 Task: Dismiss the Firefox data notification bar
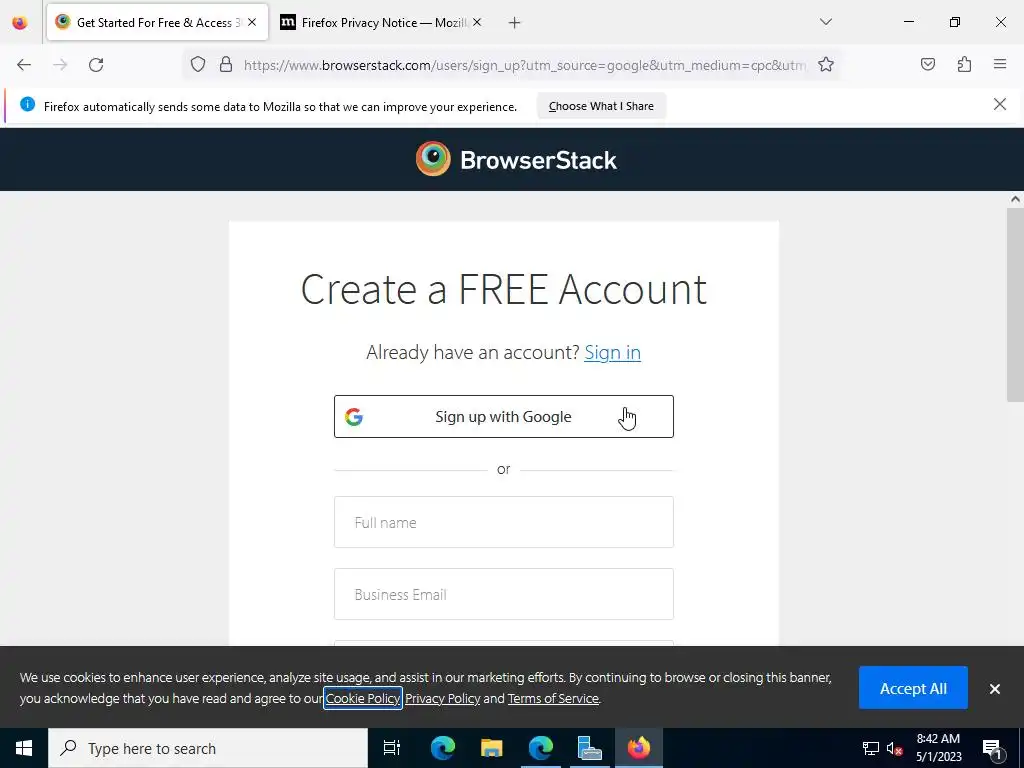coord(999,104)
